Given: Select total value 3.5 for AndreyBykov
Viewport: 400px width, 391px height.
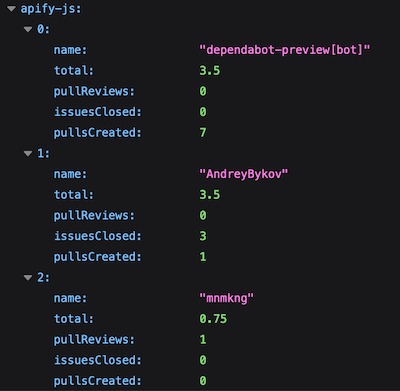Looking at the screenshot, I should tap(210, 195).
